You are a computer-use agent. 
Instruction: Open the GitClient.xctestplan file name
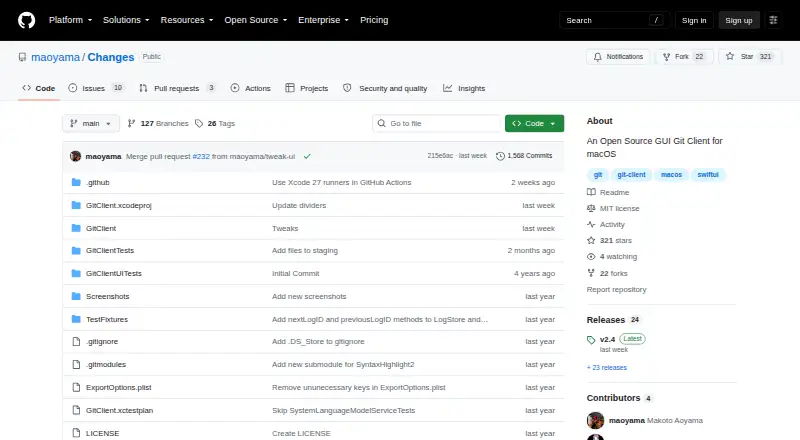[x=119, y=410]
